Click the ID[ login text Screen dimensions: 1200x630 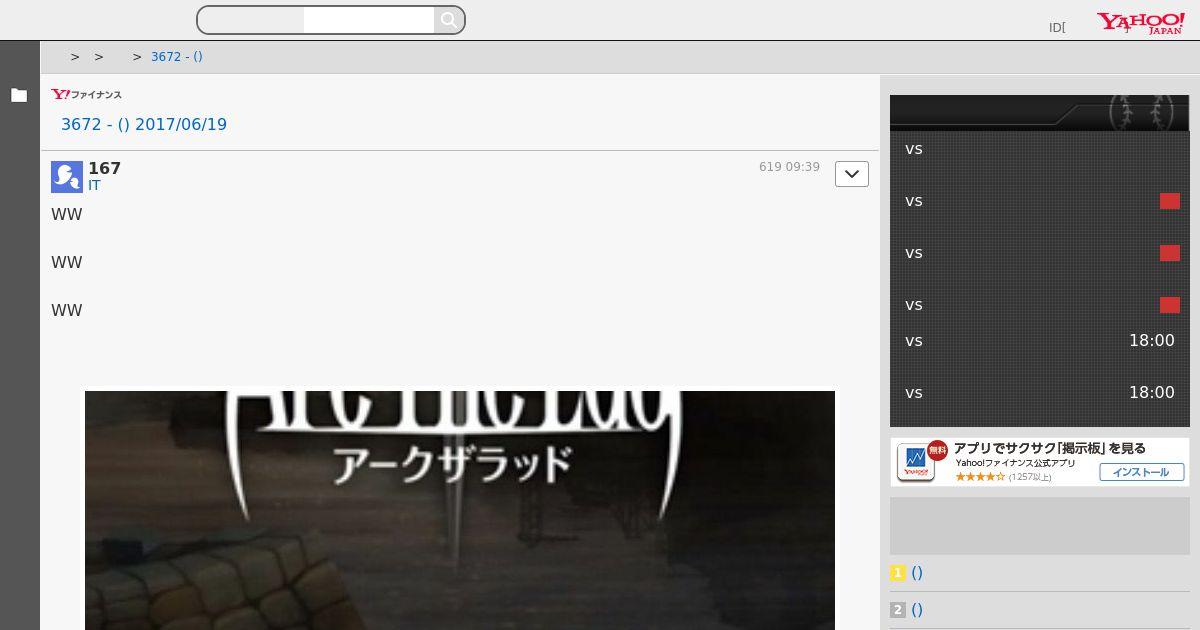pos(1057,28)
